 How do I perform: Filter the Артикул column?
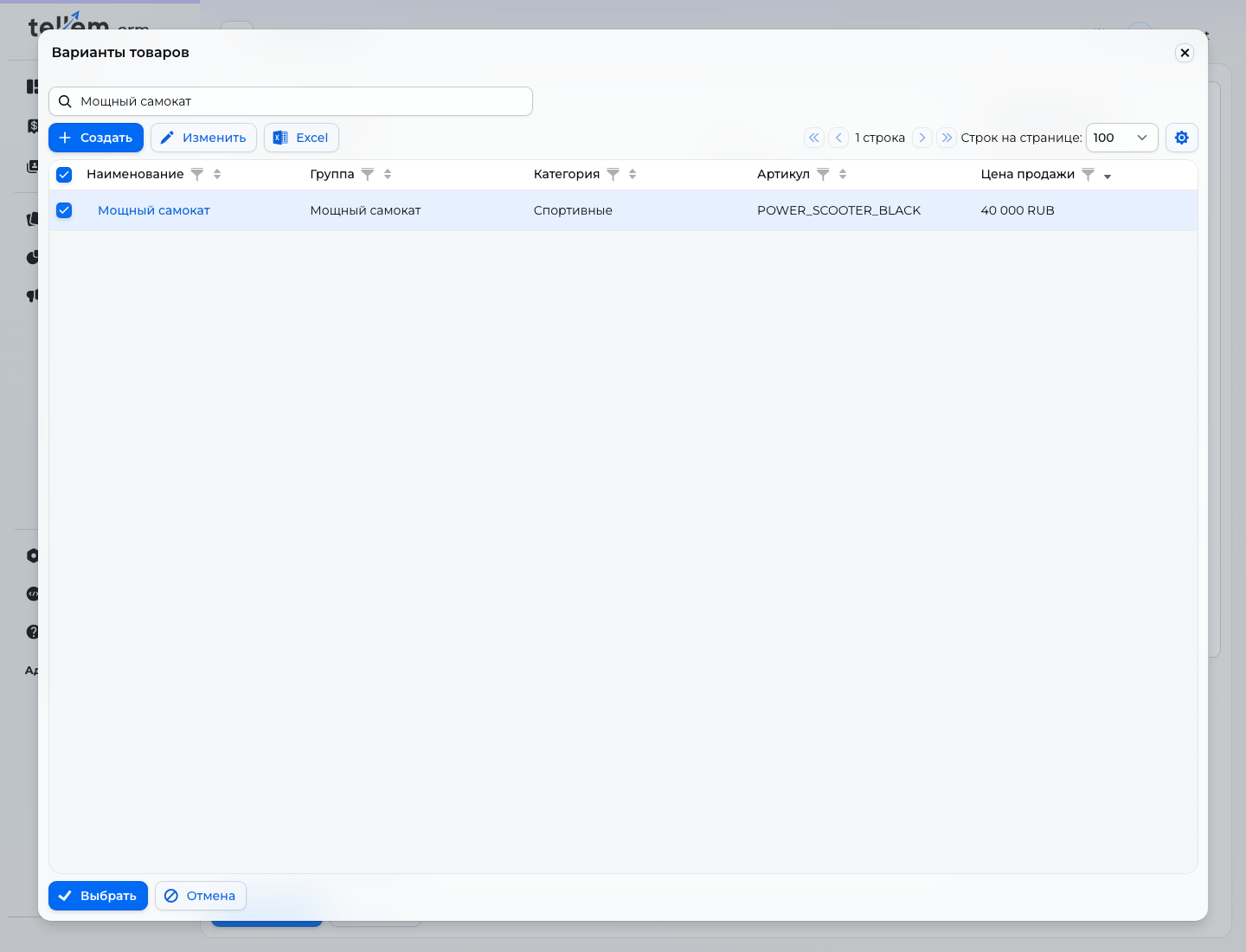(823, 175)
